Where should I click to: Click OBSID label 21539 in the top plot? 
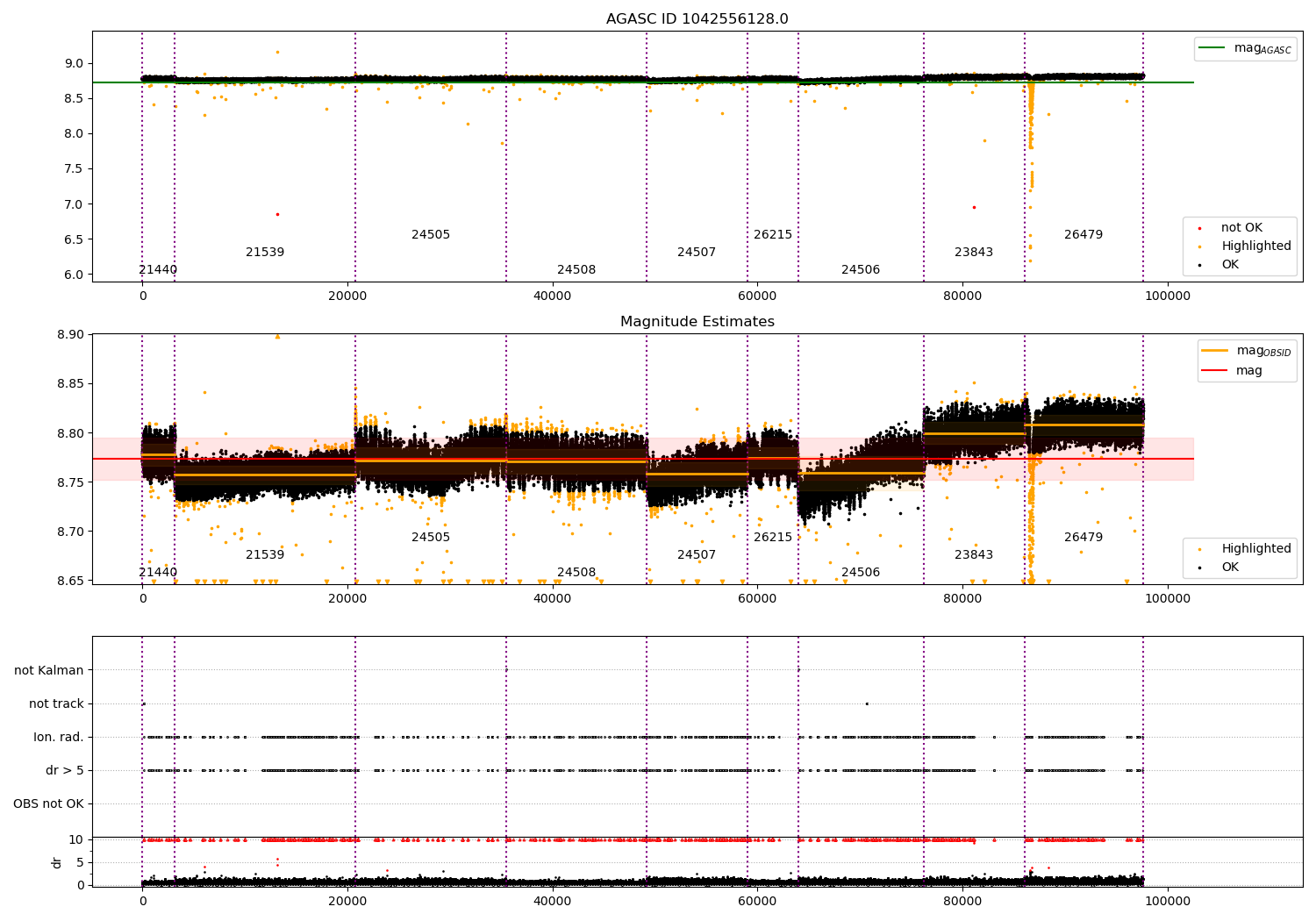pyautogui.click(x=265, y=253)
